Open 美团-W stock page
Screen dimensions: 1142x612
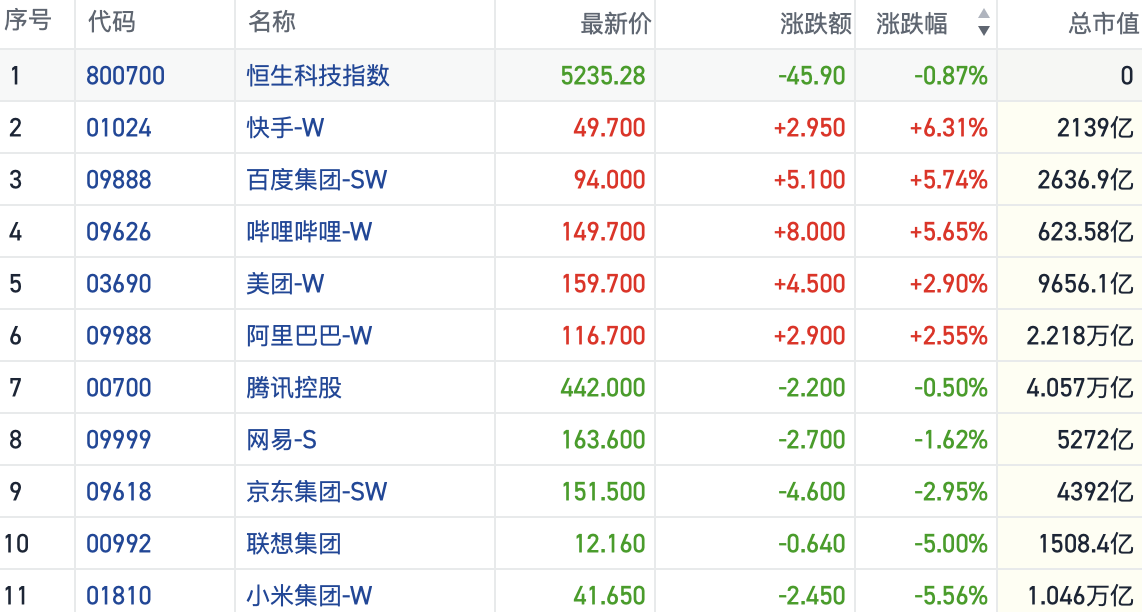pos(286,283)
